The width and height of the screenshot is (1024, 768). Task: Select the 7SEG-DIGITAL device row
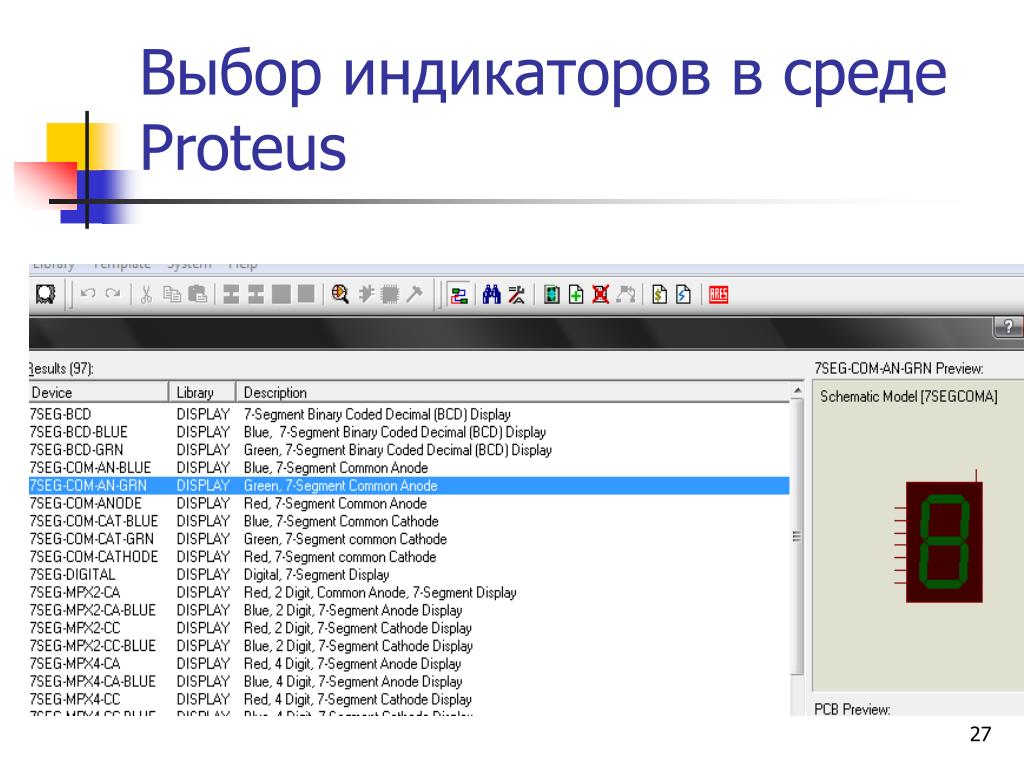[409, 575]
